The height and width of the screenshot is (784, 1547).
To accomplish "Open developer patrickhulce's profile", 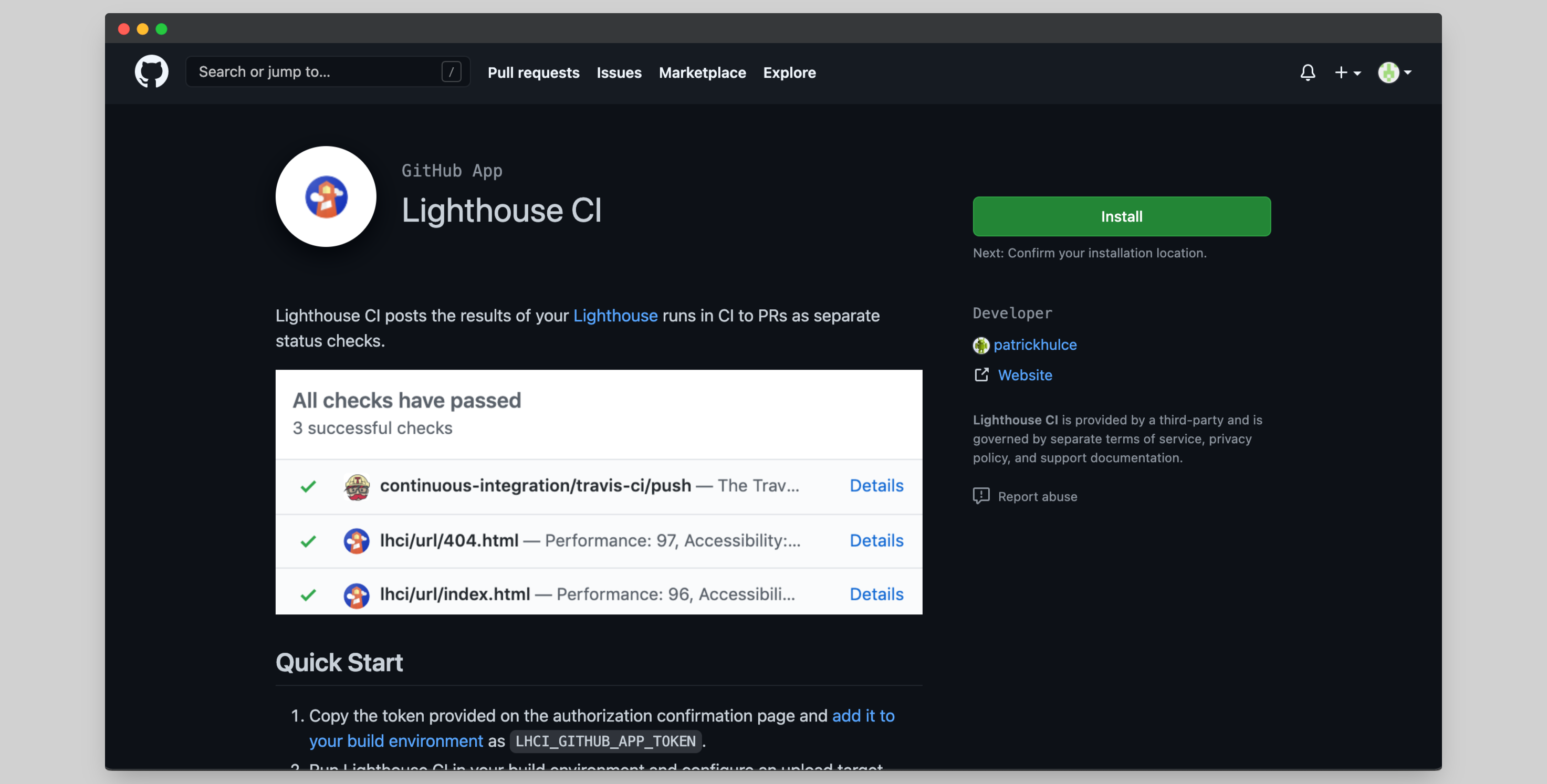I will (1034, 345).
